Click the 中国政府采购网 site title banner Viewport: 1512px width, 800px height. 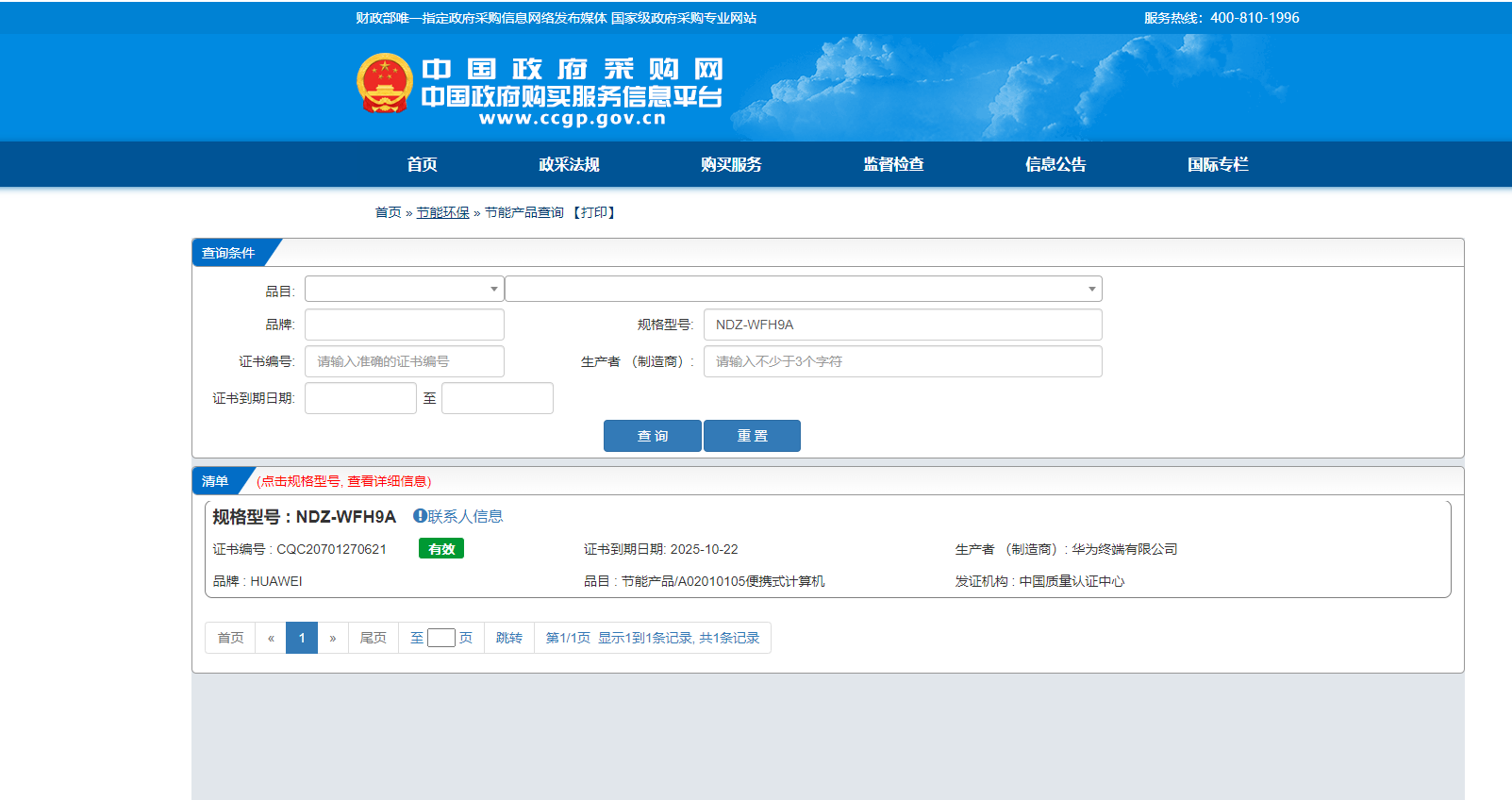(573, 70)
